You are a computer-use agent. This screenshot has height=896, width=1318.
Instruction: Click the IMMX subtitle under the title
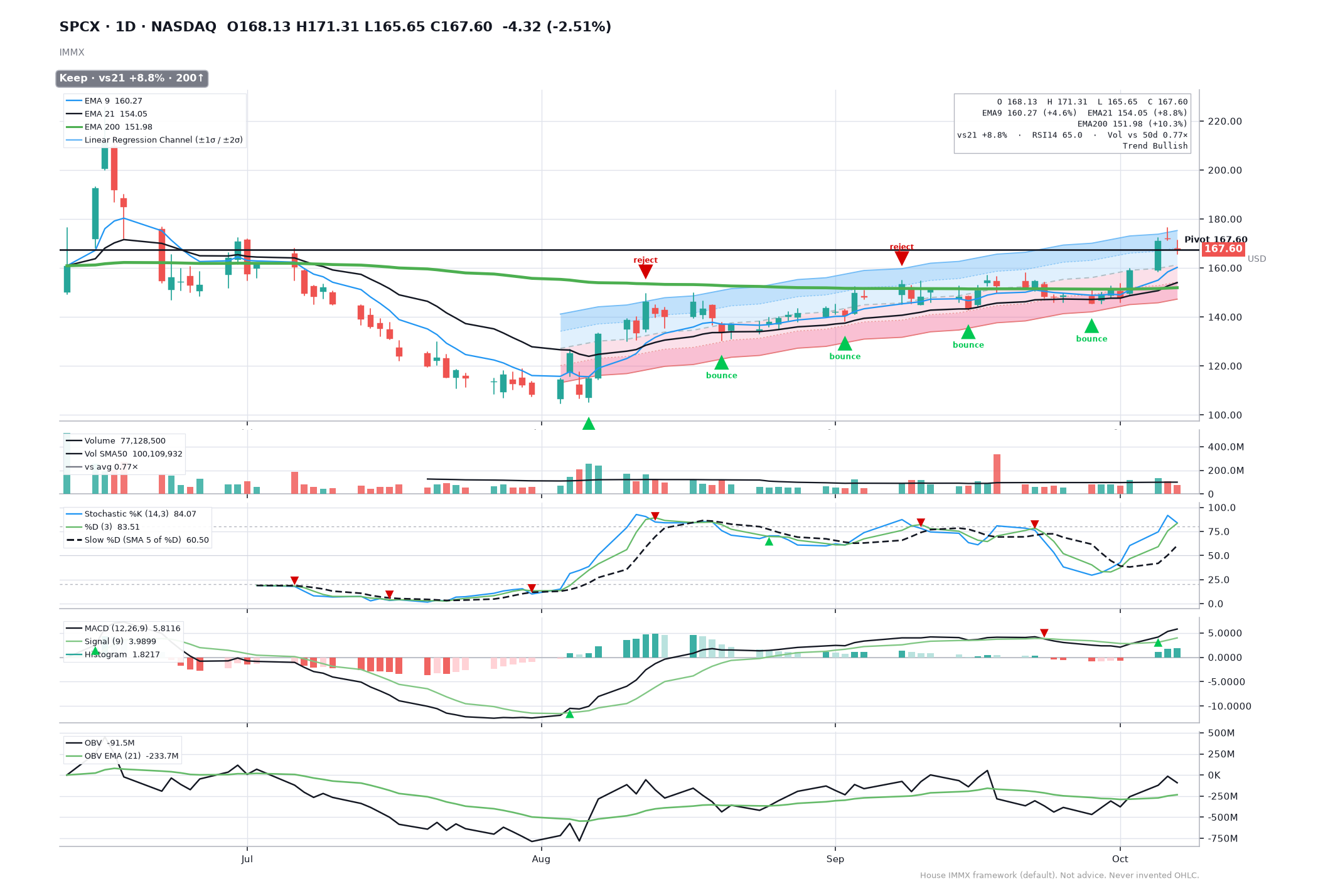[72, 53]
